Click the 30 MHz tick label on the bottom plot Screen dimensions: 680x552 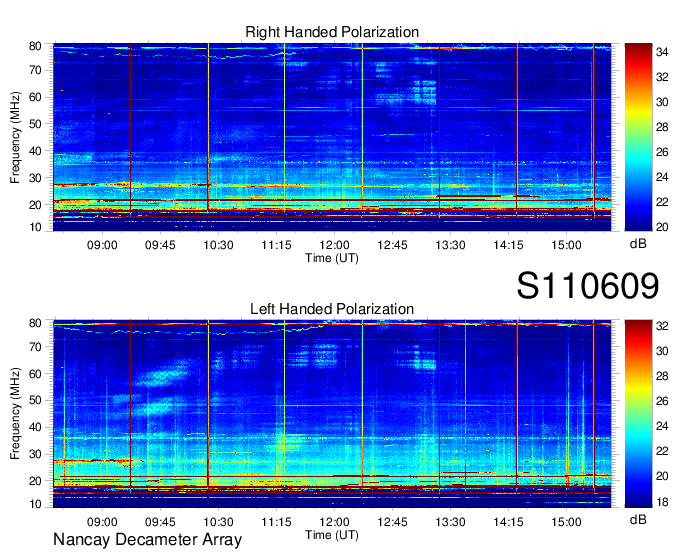click(35, 454)
